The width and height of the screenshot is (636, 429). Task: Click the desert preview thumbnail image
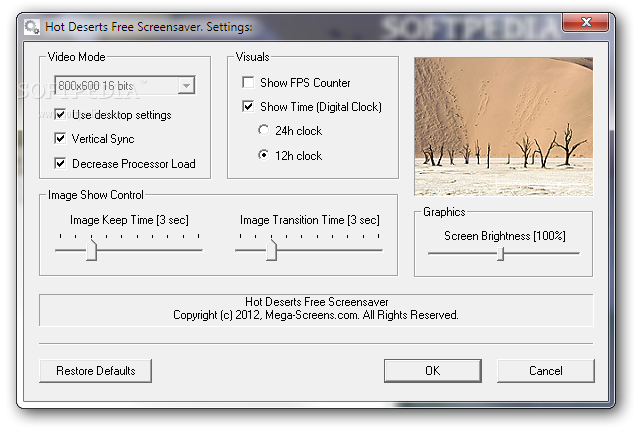click(x=503, y=127)
